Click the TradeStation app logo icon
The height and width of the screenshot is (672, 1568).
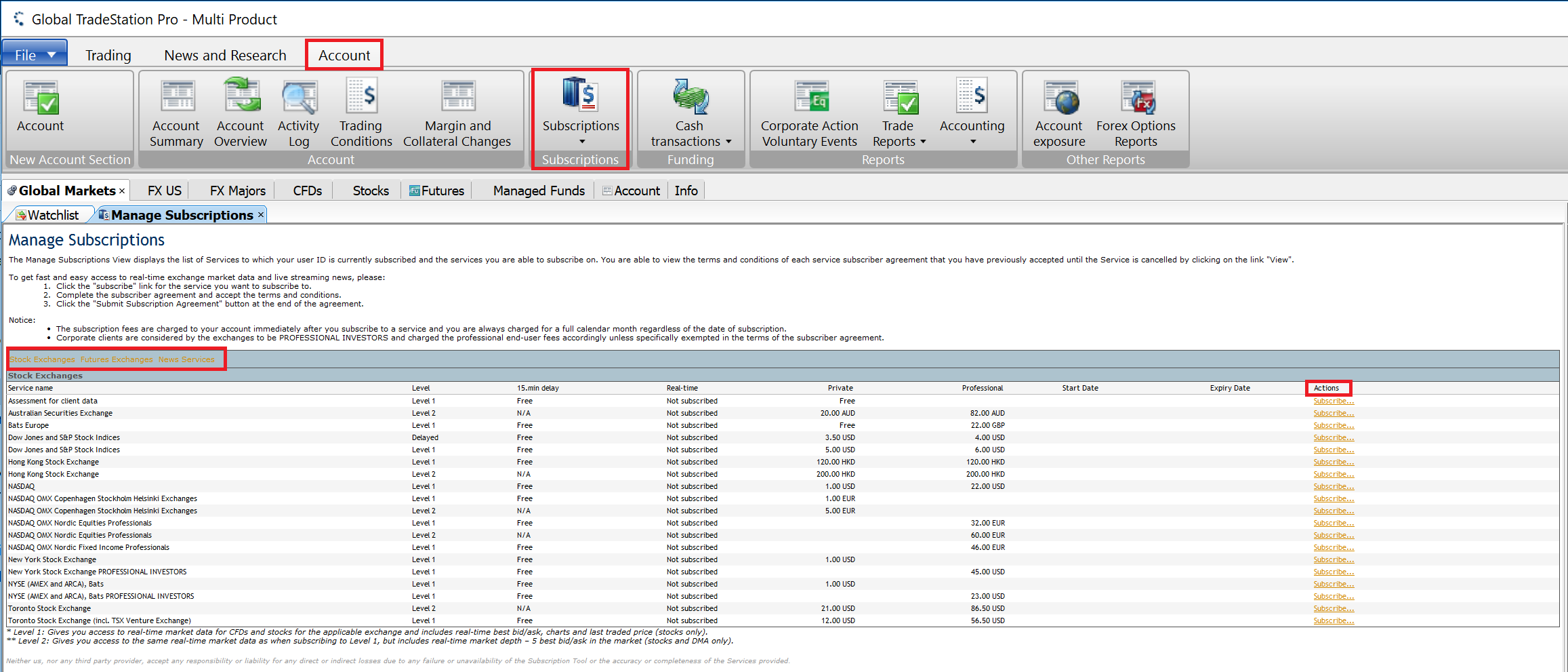18,19
